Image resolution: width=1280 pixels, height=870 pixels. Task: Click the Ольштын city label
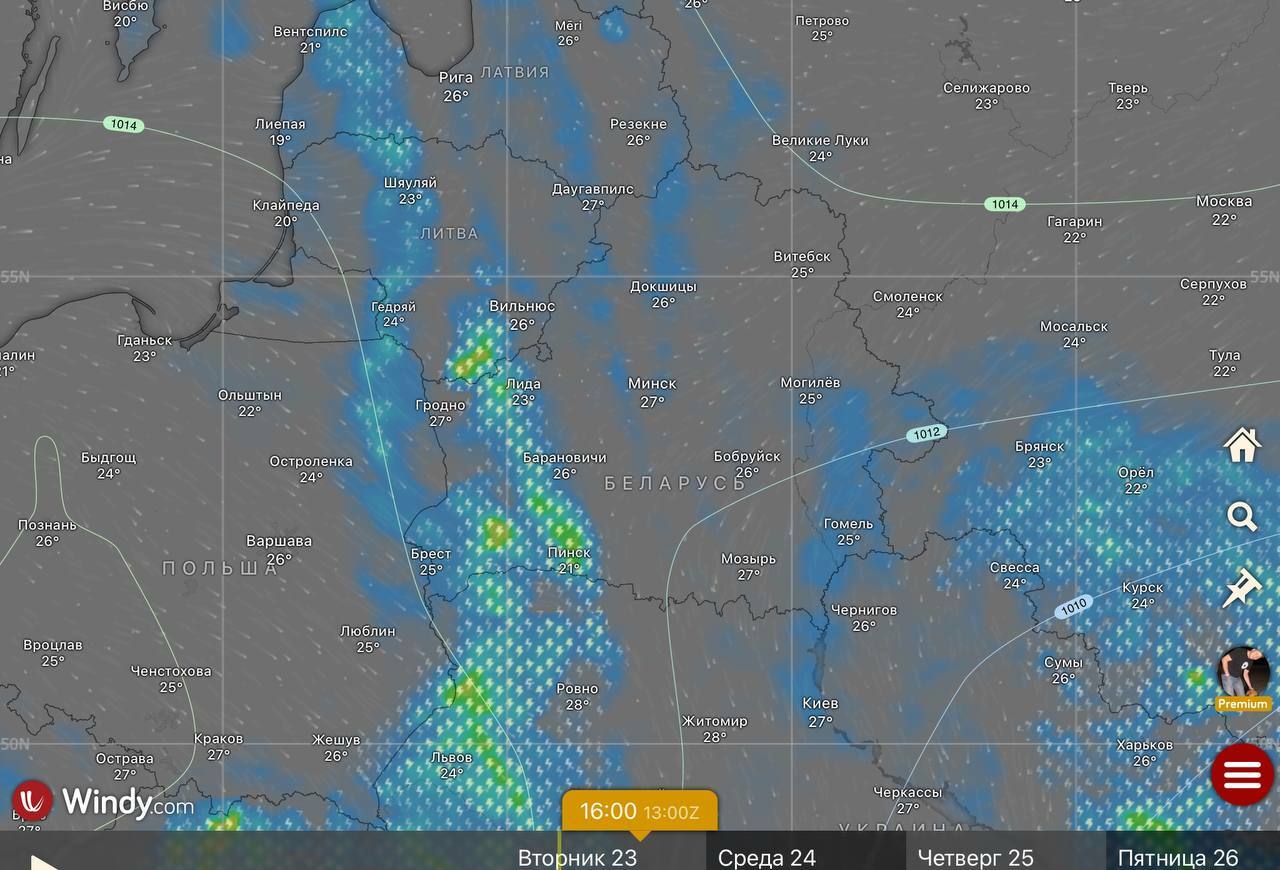[250, 395]
